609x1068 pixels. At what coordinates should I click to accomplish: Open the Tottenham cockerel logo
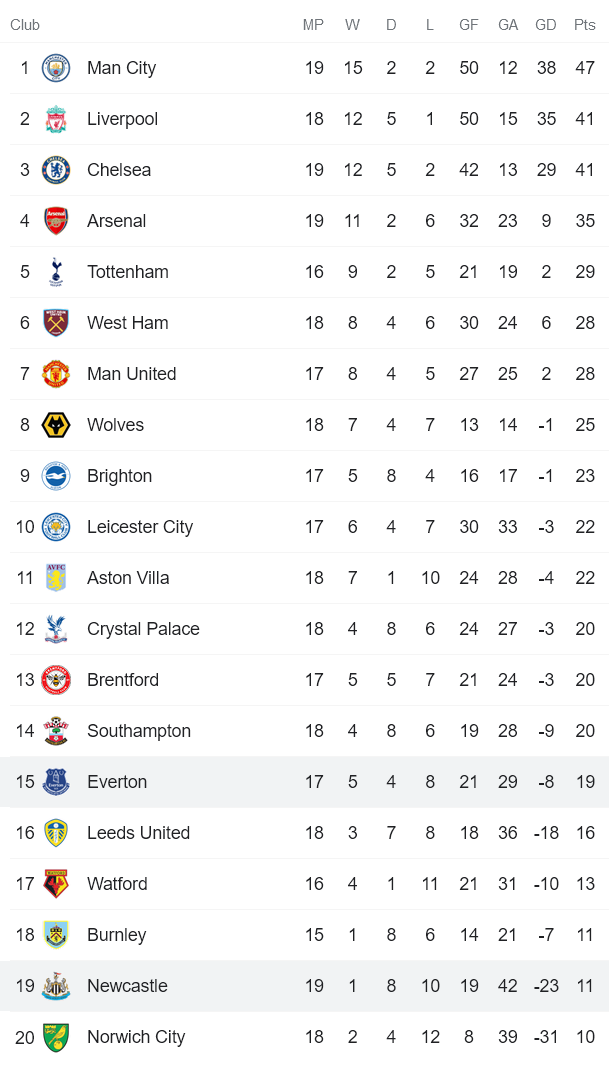coord(56,272)
